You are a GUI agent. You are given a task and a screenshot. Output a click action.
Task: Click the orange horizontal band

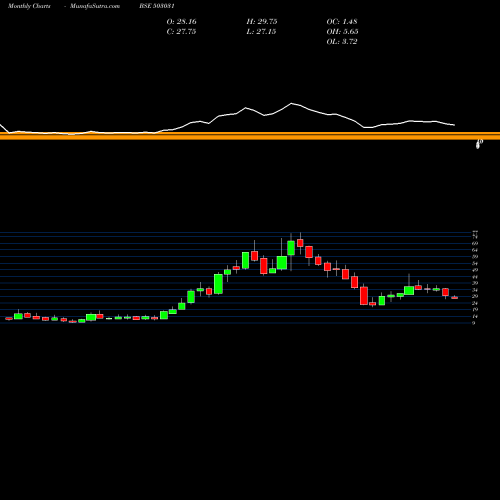[x=250, y=136]
